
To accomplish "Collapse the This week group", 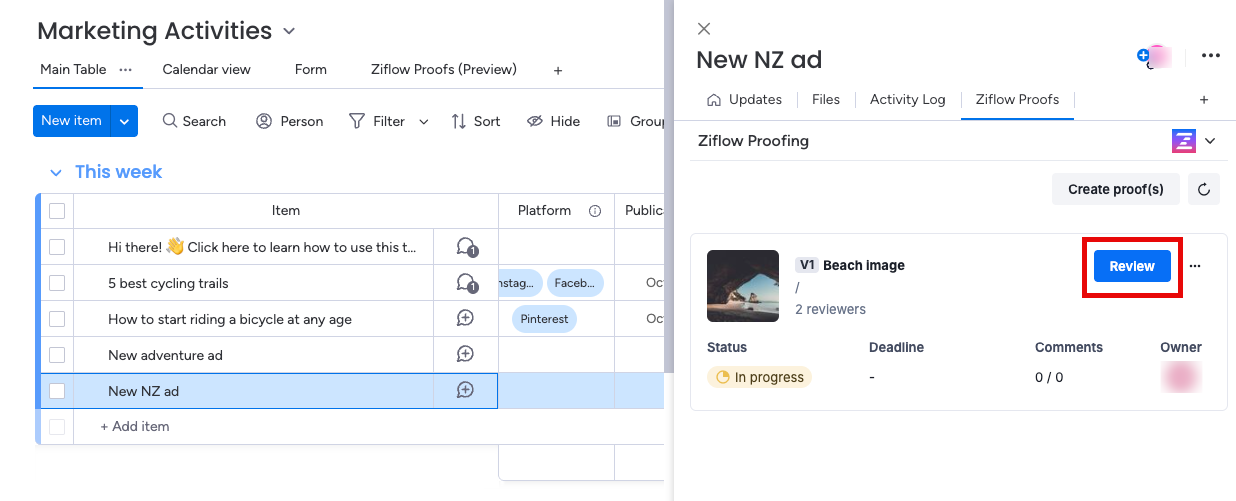I will point(56,173).
